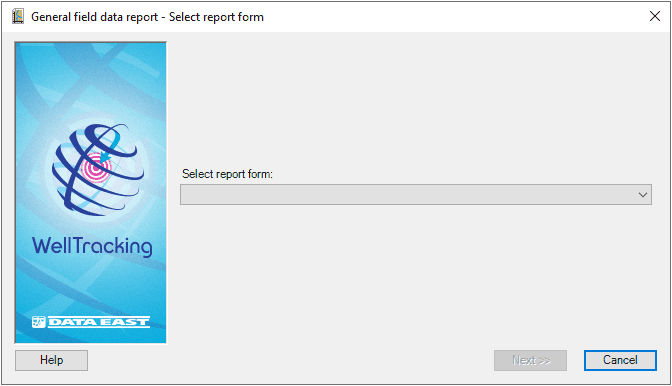Click the "Select report form:" label

click(227, 174)
